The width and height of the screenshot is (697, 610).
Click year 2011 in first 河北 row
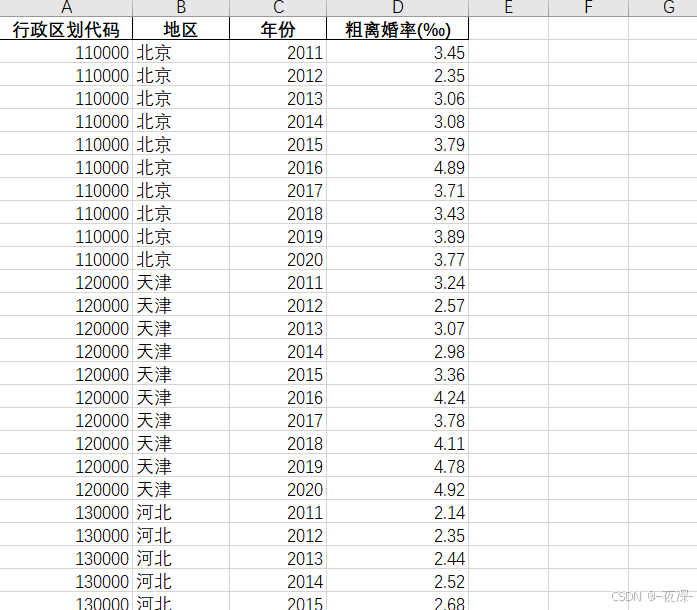click(278, 513)
